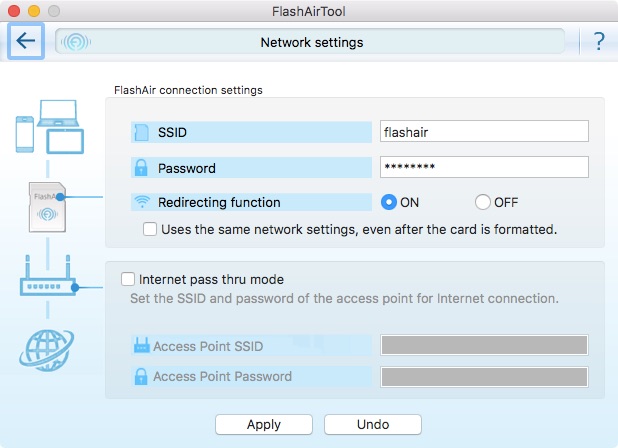Click the SD card icon beside SSID
618x448 pixels.
(x=141, y=132)
